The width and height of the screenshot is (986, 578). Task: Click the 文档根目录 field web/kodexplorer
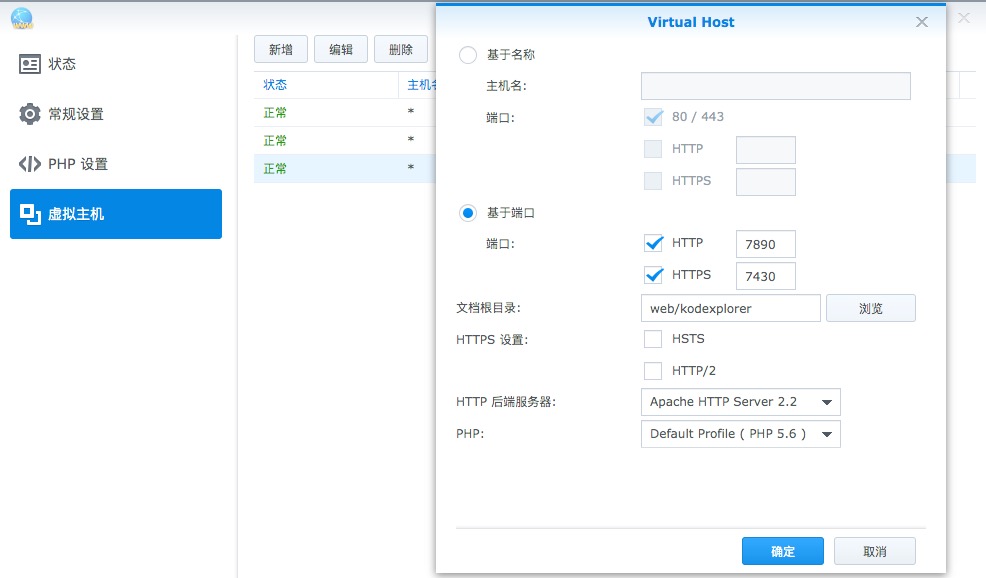tap(731, 308)
